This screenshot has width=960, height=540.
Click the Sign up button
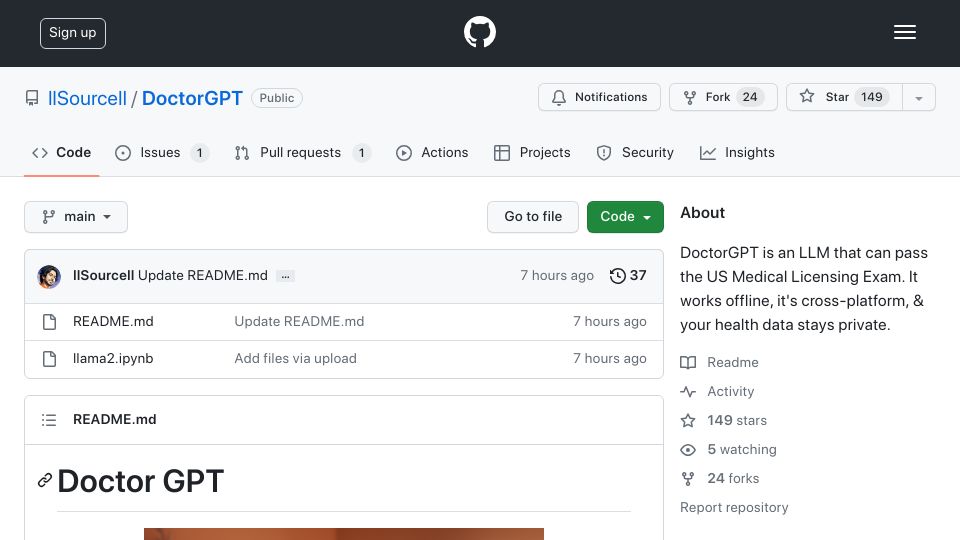(73, 33)
